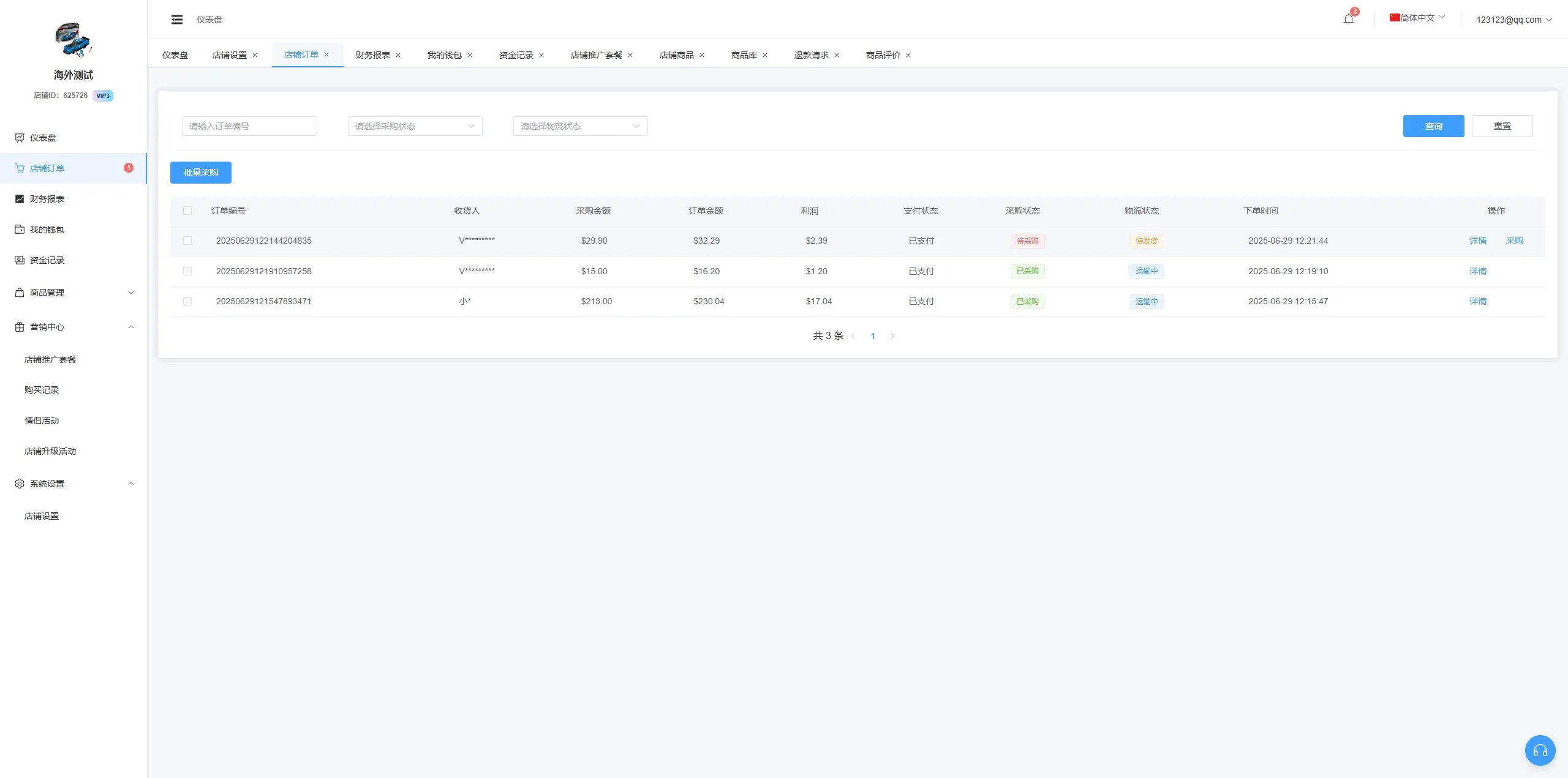Close the 财务报表 tab

[398, 55]
